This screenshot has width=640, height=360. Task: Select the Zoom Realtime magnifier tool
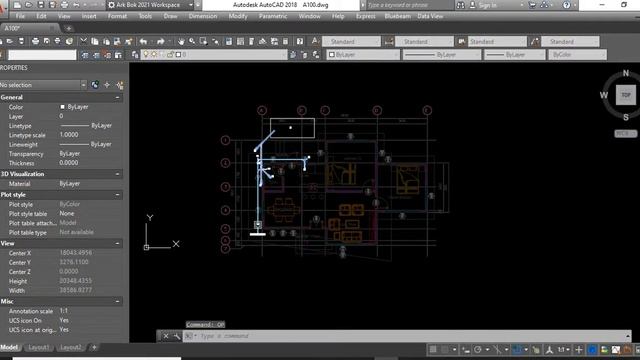point(192,41)
